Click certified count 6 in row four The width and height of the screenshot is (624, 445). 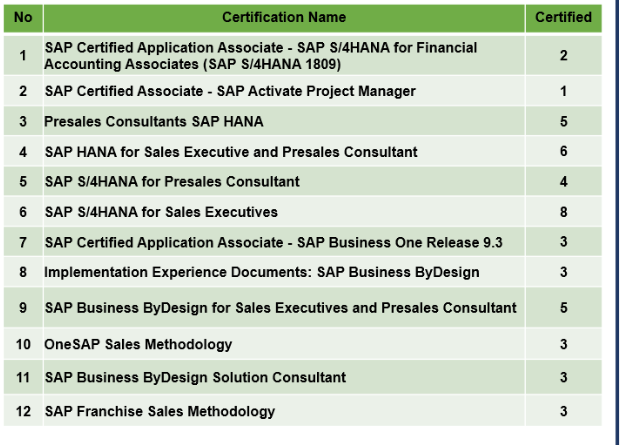click(x=563, y=152)
